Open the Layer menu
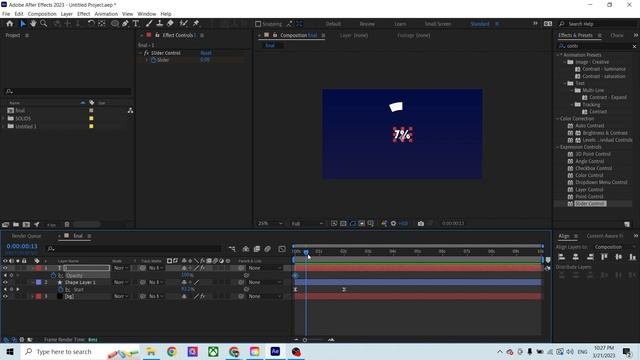 [x=67, y=14]
